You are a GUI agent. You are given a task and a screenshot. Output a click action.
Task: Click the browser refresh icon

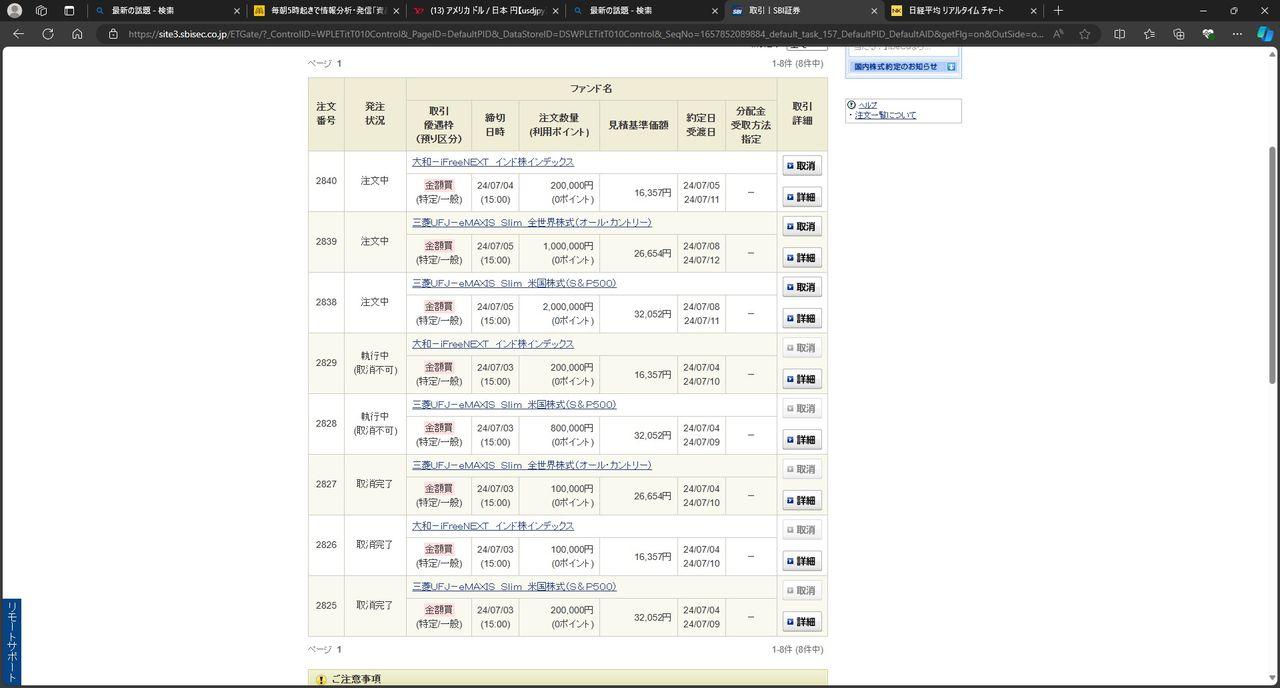[47, 33]
